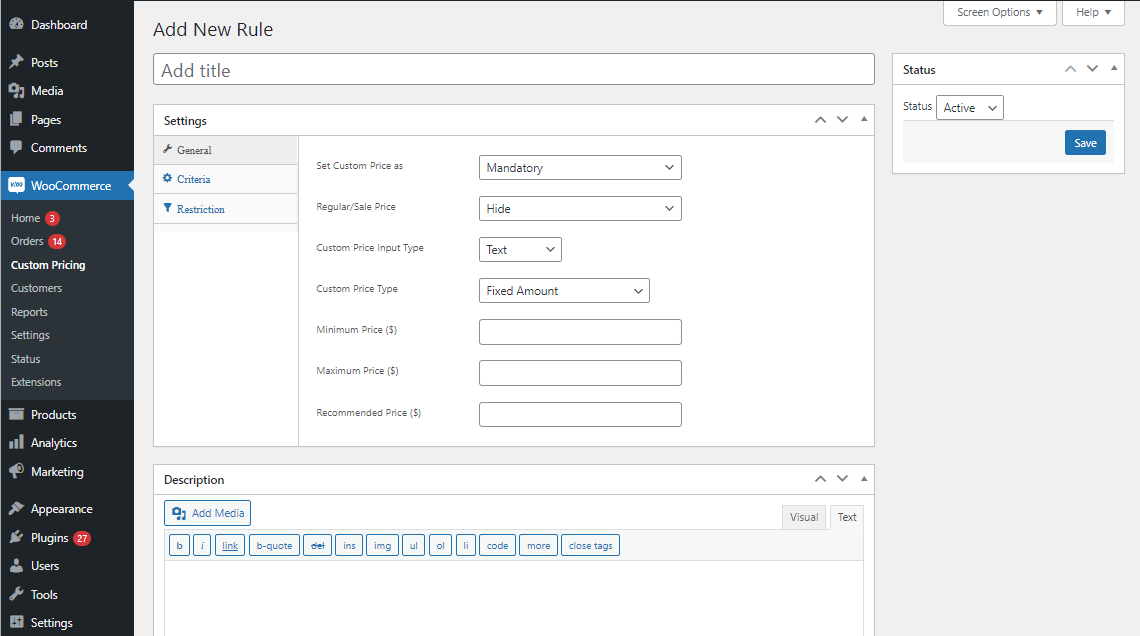Open Set Custom Price as dropdown
This screenshot has height=636, width=1140.
[x=580, y=168]
